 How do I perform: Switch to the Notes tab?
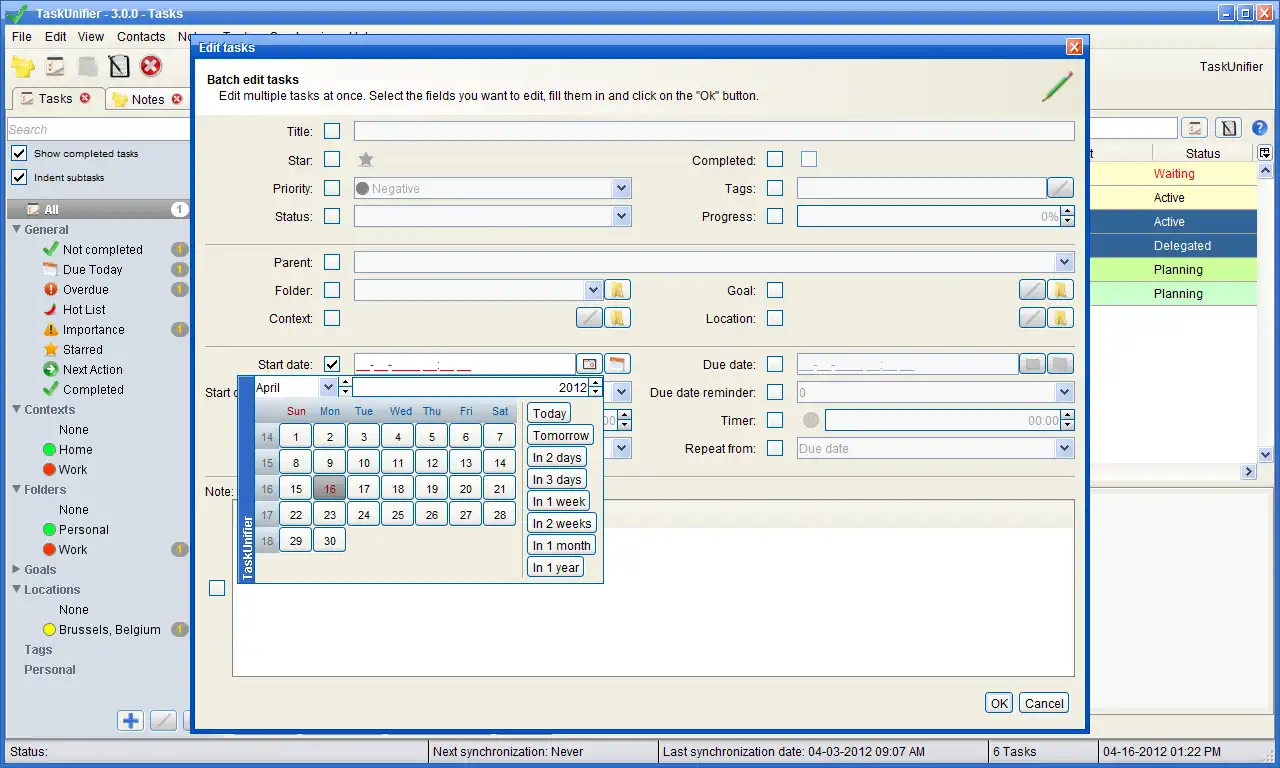pyautogui.click(x=147, y=99)
